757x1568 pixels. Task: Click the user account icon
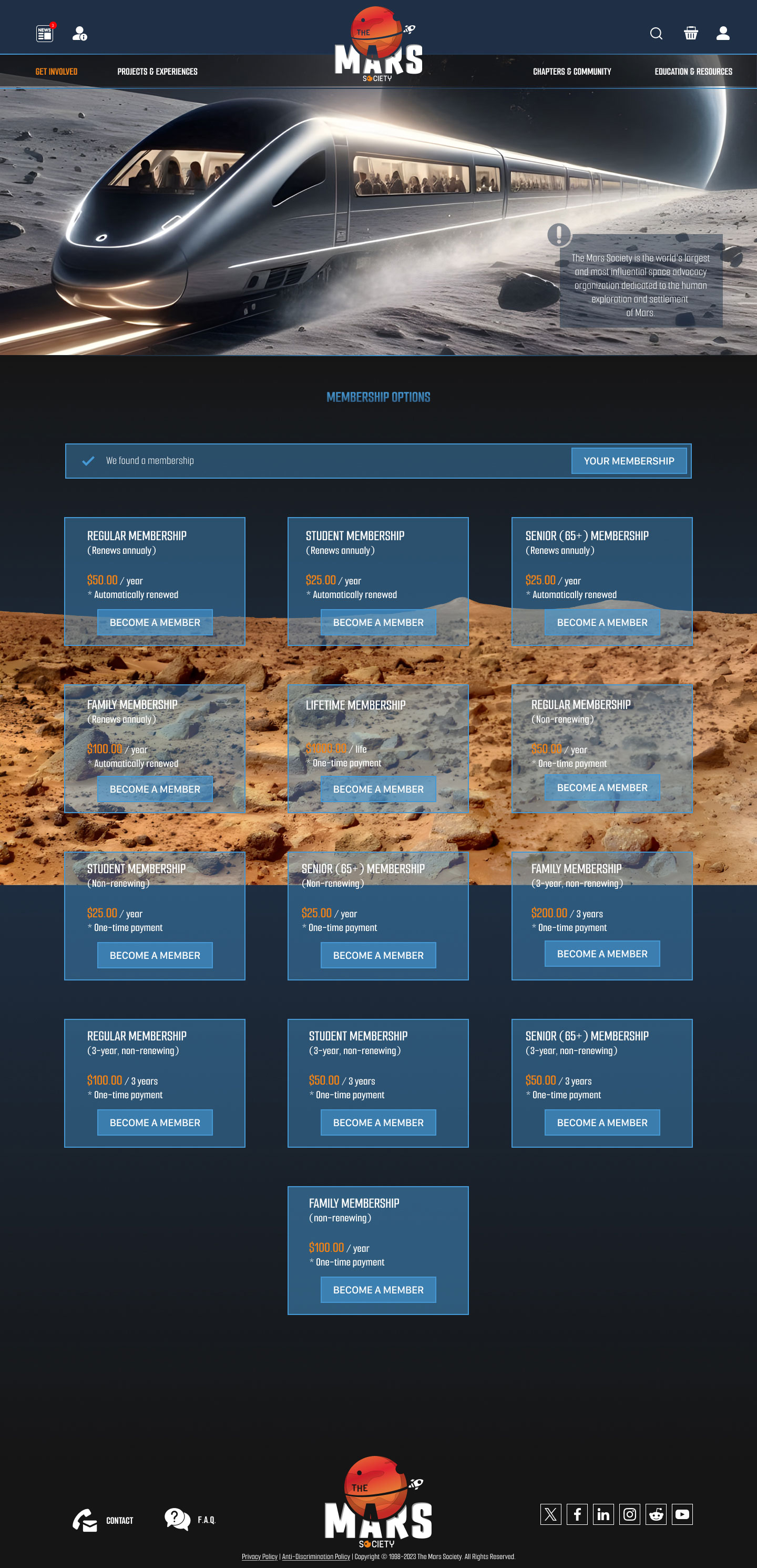click(x=723, y=33)
